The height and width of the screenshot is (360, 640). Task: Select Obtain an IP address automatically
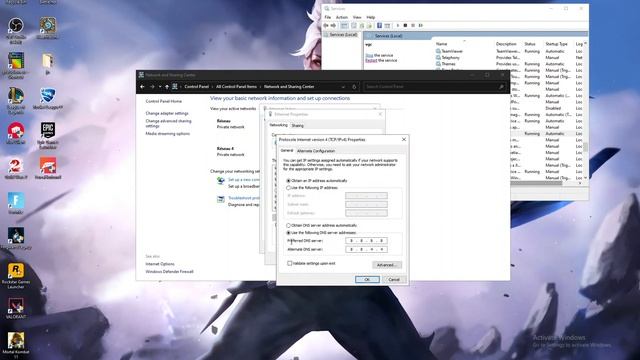tap(288, 180)
